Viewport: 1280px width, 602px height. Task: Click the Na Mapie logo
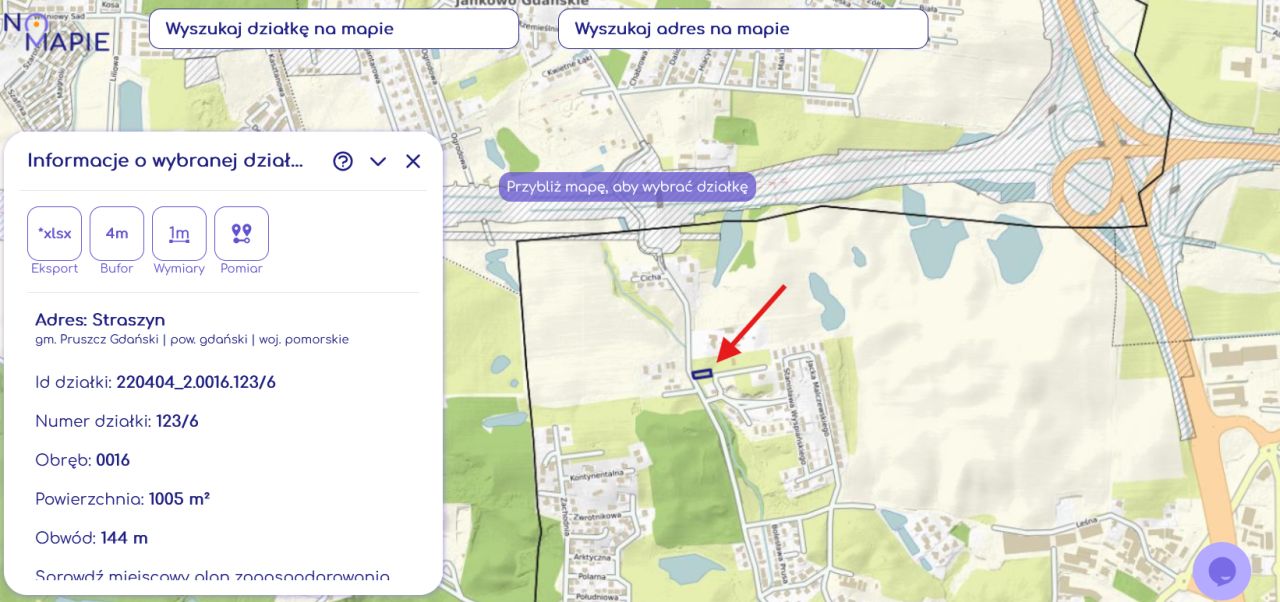[56, 31]
